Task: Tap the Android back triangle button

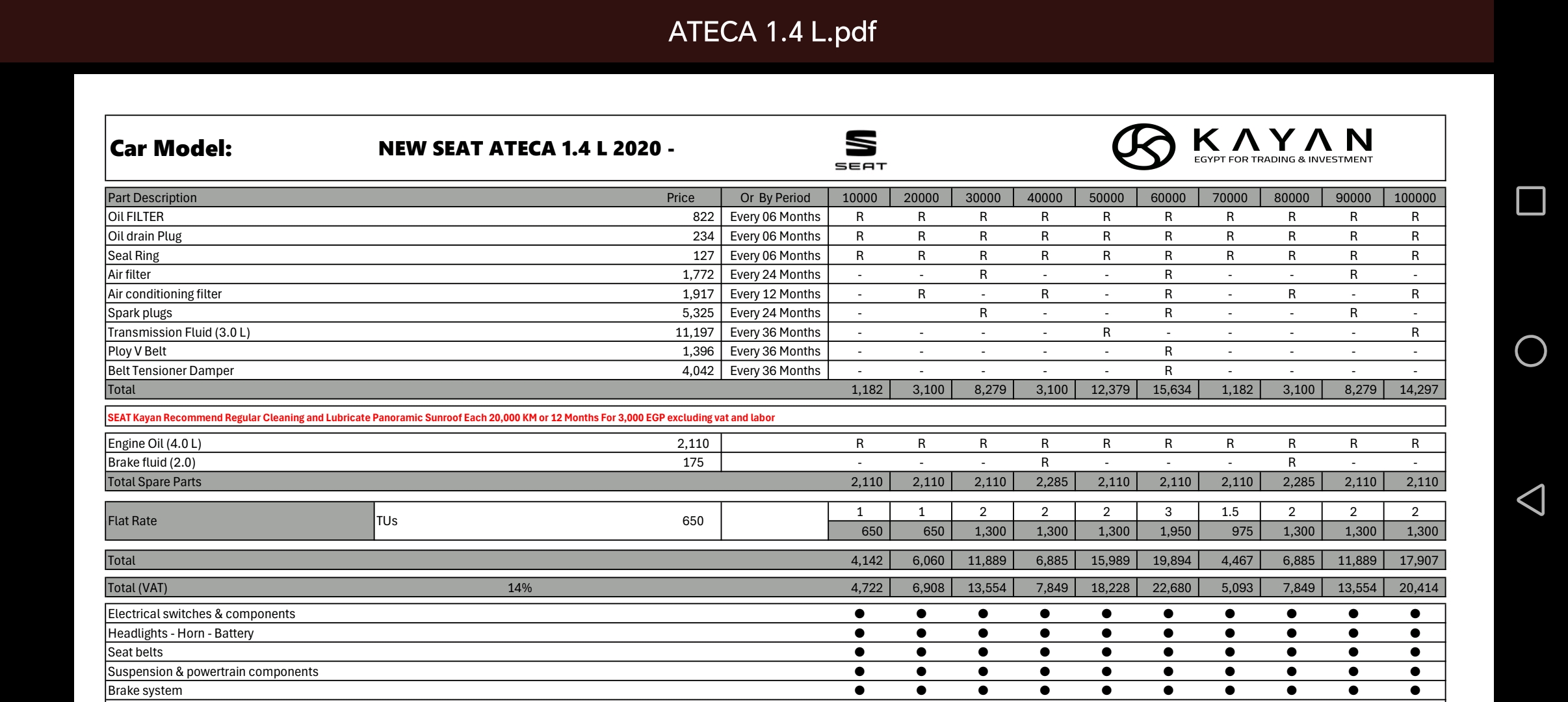Action: (x=1530, y=500)
